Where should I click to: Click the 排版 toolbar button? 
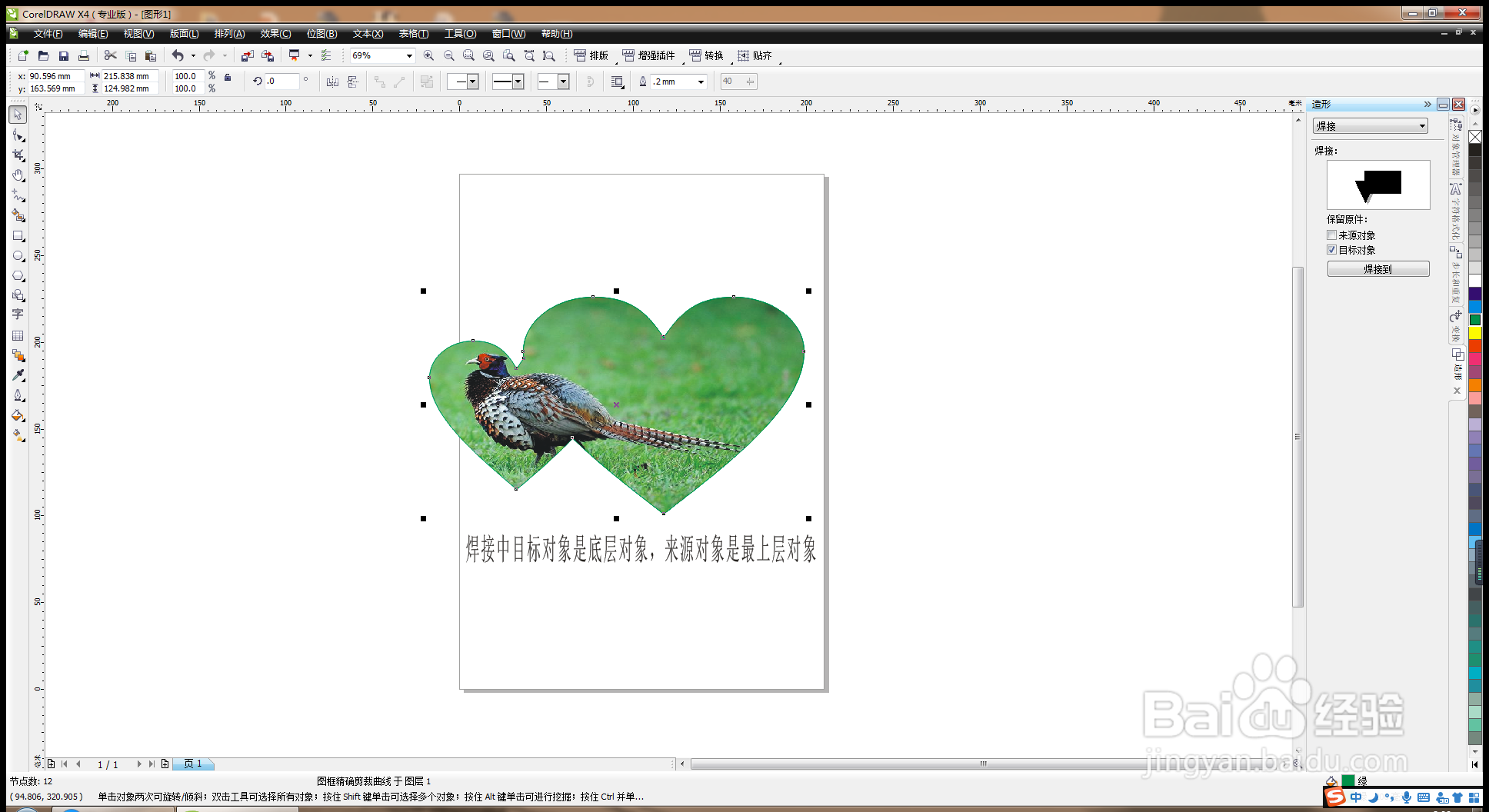(x=591, y=55)
